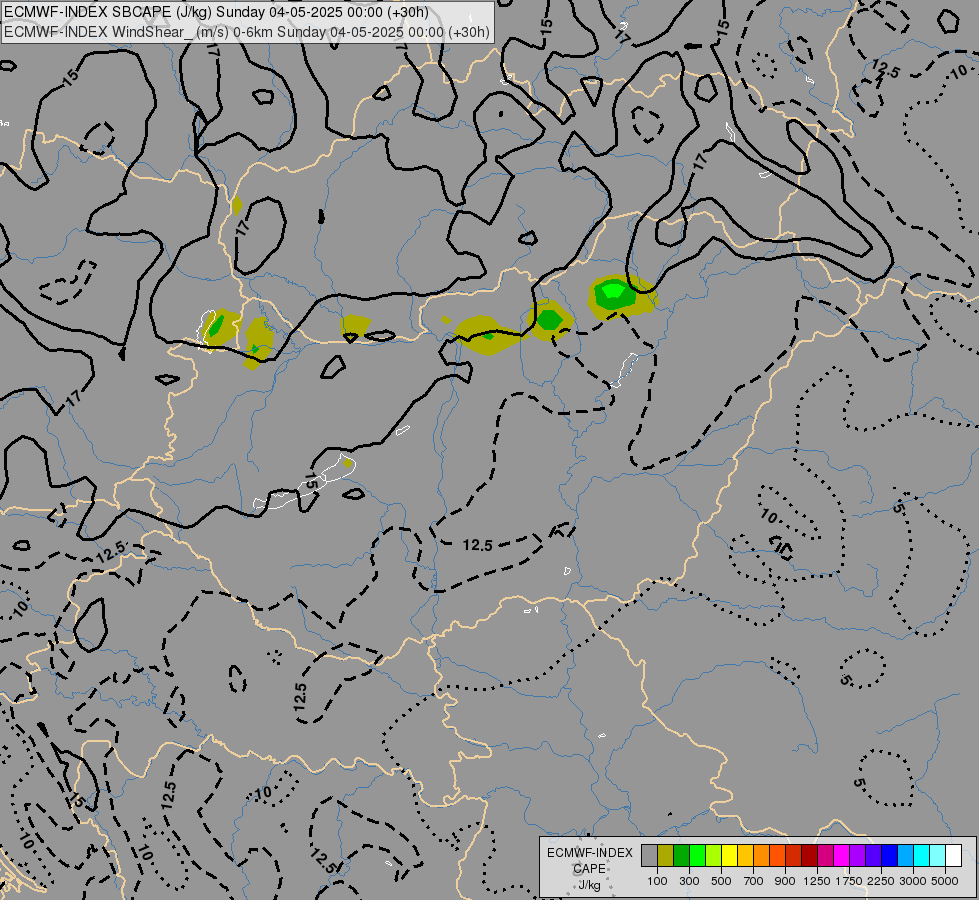The height and width of the screenshot is (900, 979).
Task: Select the brick red swatch after 900 tick
Action: 794,856
